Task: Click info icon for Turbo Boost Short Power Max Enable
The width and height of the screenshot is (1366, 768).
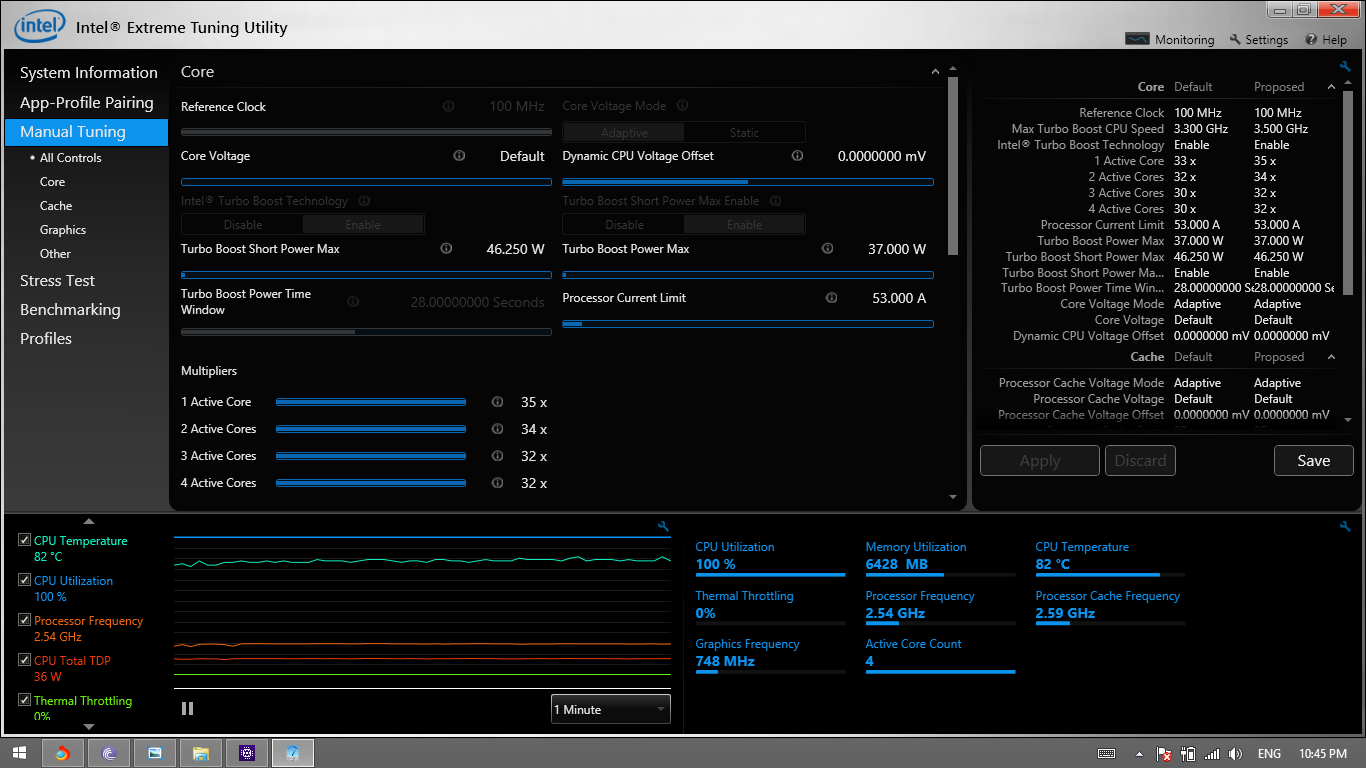Action: (776, 201)
